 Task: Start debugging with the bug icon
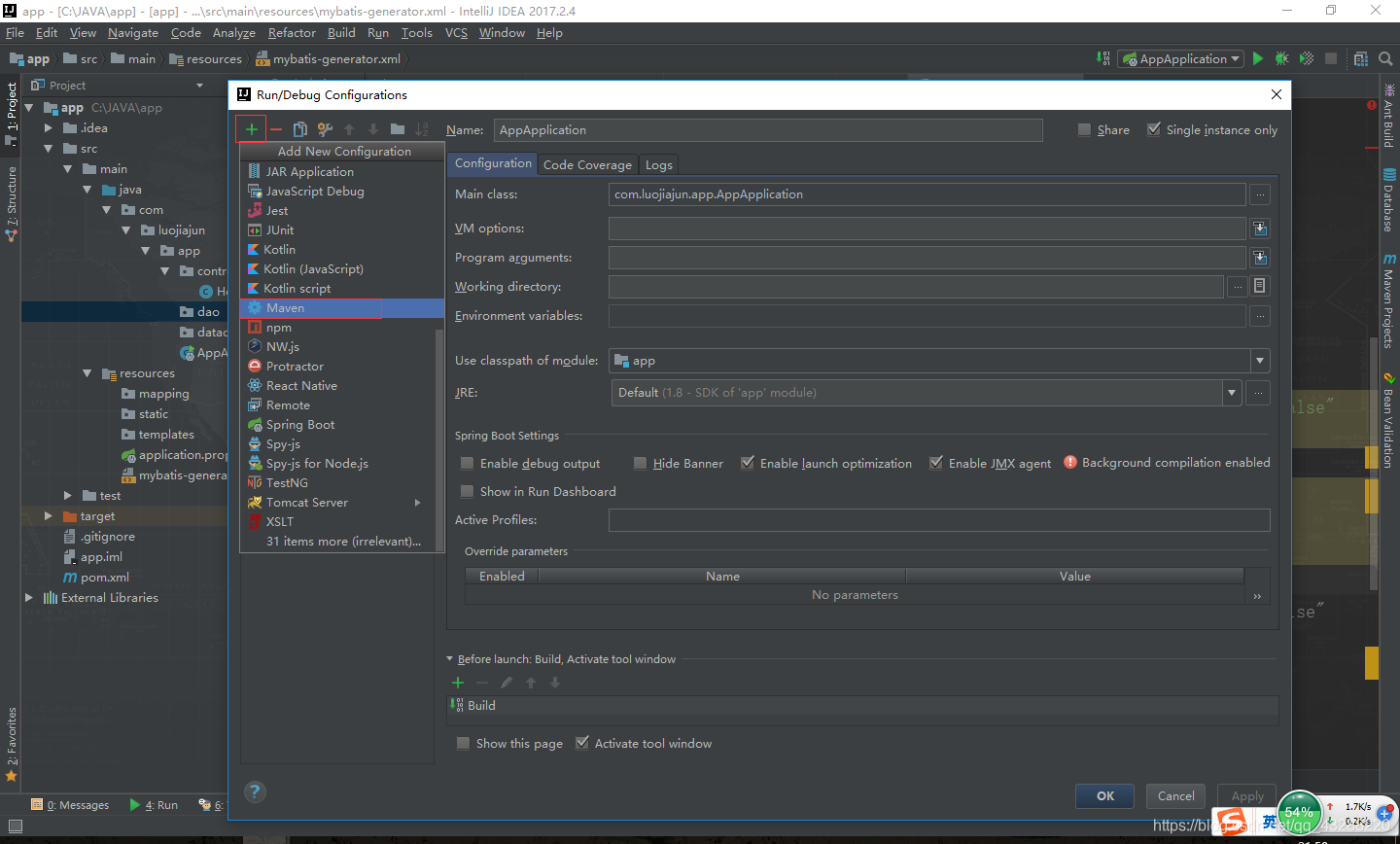[1282, 59]
